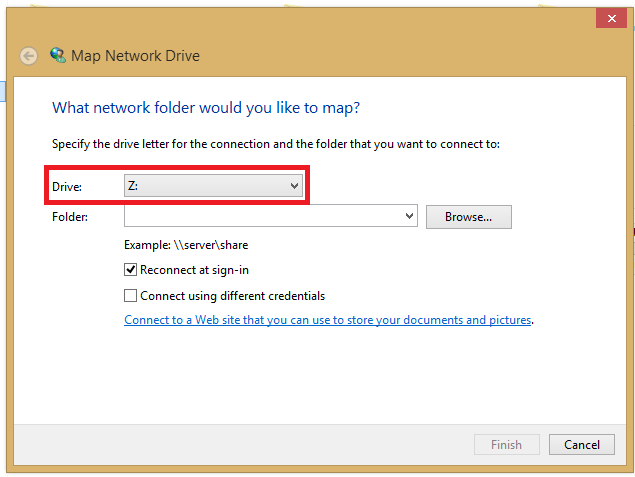Click the Map Network Drive title text

(135, 56)
